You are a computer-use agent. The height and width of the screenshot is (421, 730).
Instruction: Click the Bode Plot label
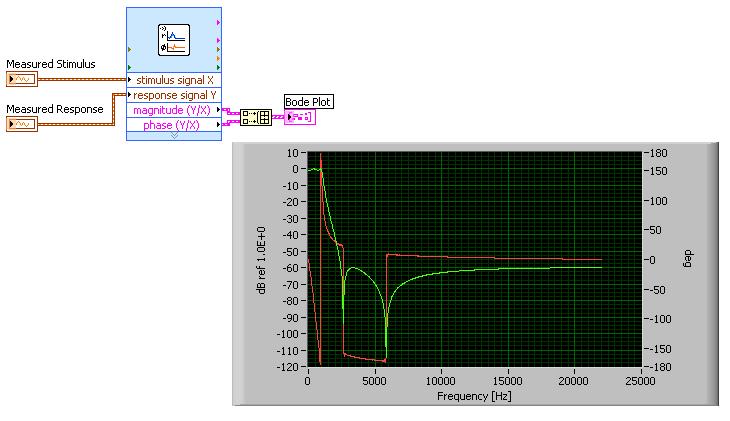308,101
